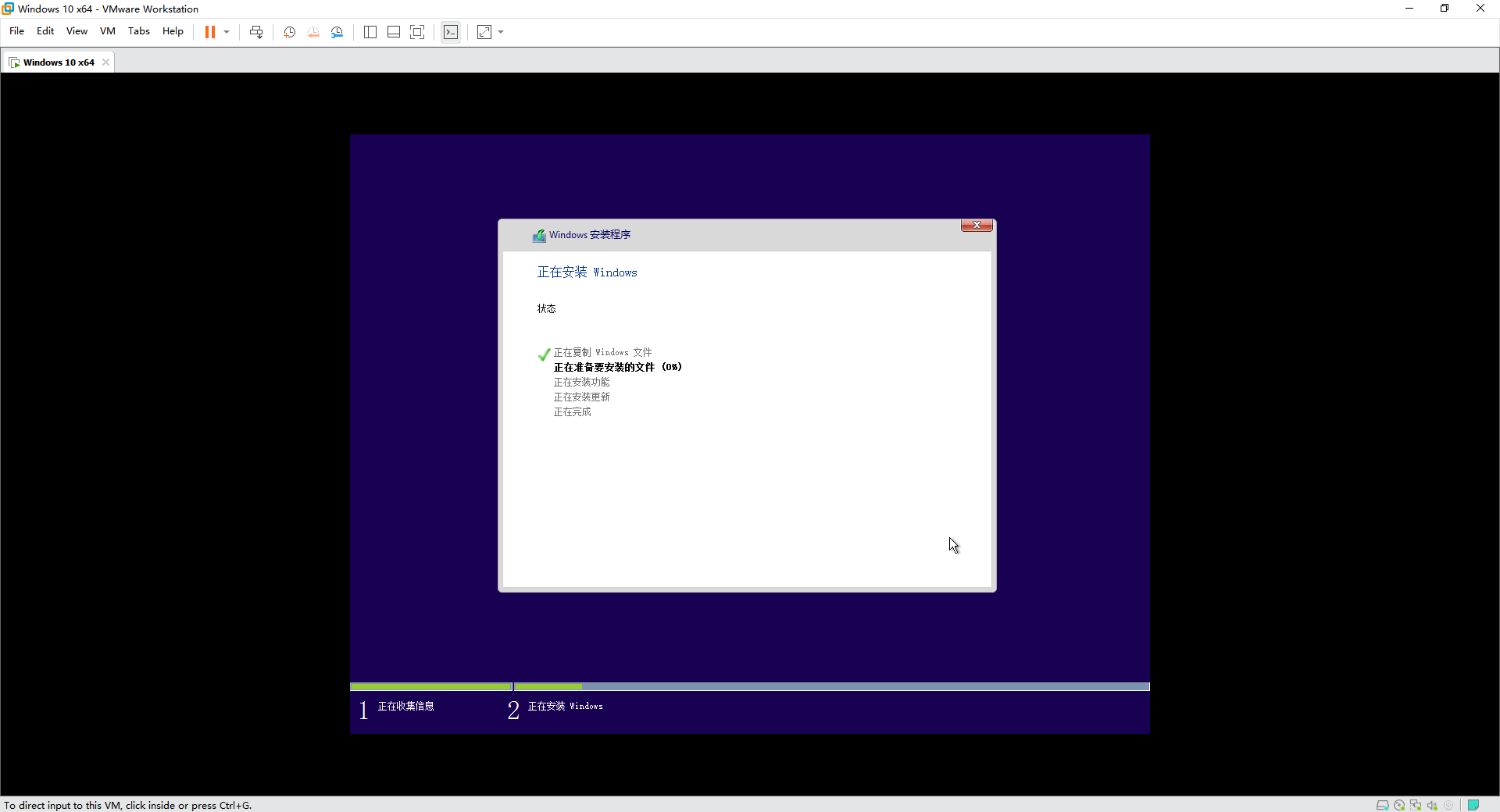1500x812 pixels.
Task: Click the revert to snapshot icon
Action: coord(313,32)
